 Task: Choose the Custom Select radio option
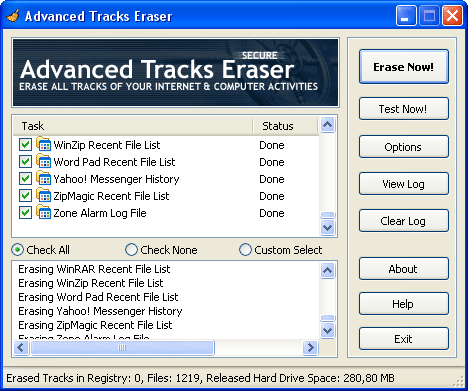click(245, 250)
